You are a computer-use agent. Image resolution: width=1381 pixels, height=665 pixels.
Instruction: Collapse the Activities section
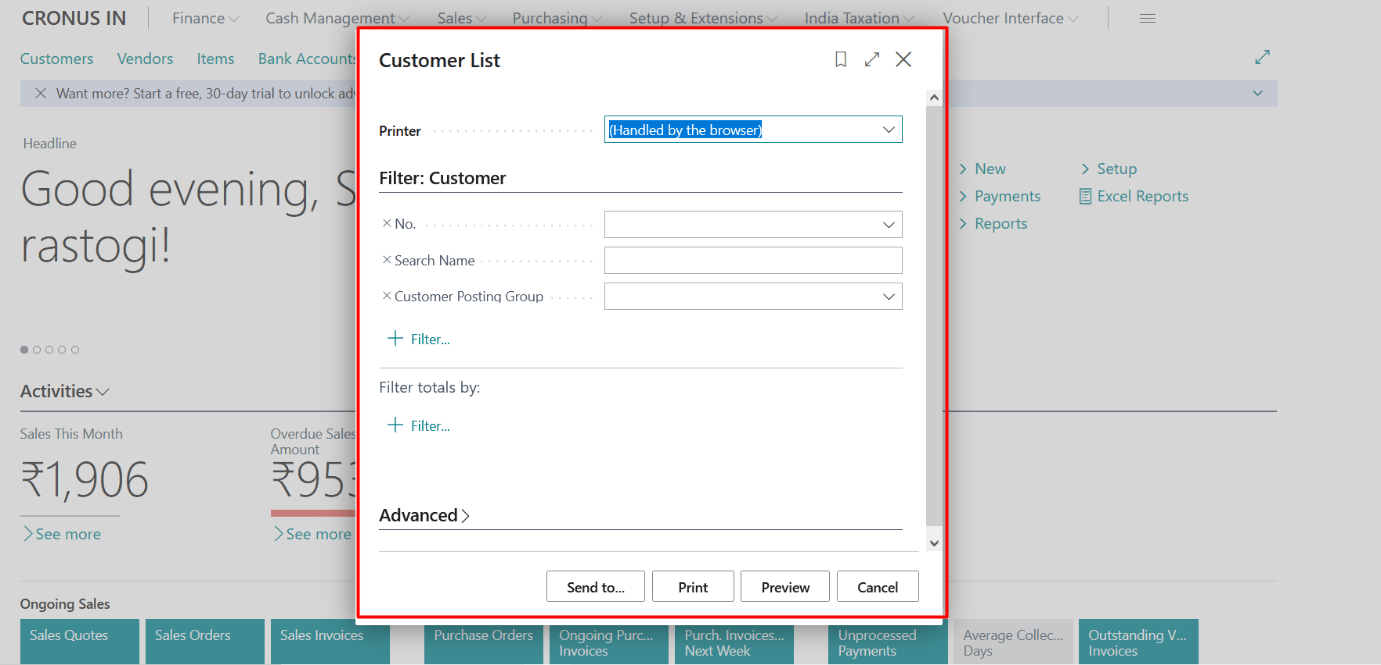[x=103, y=391]
